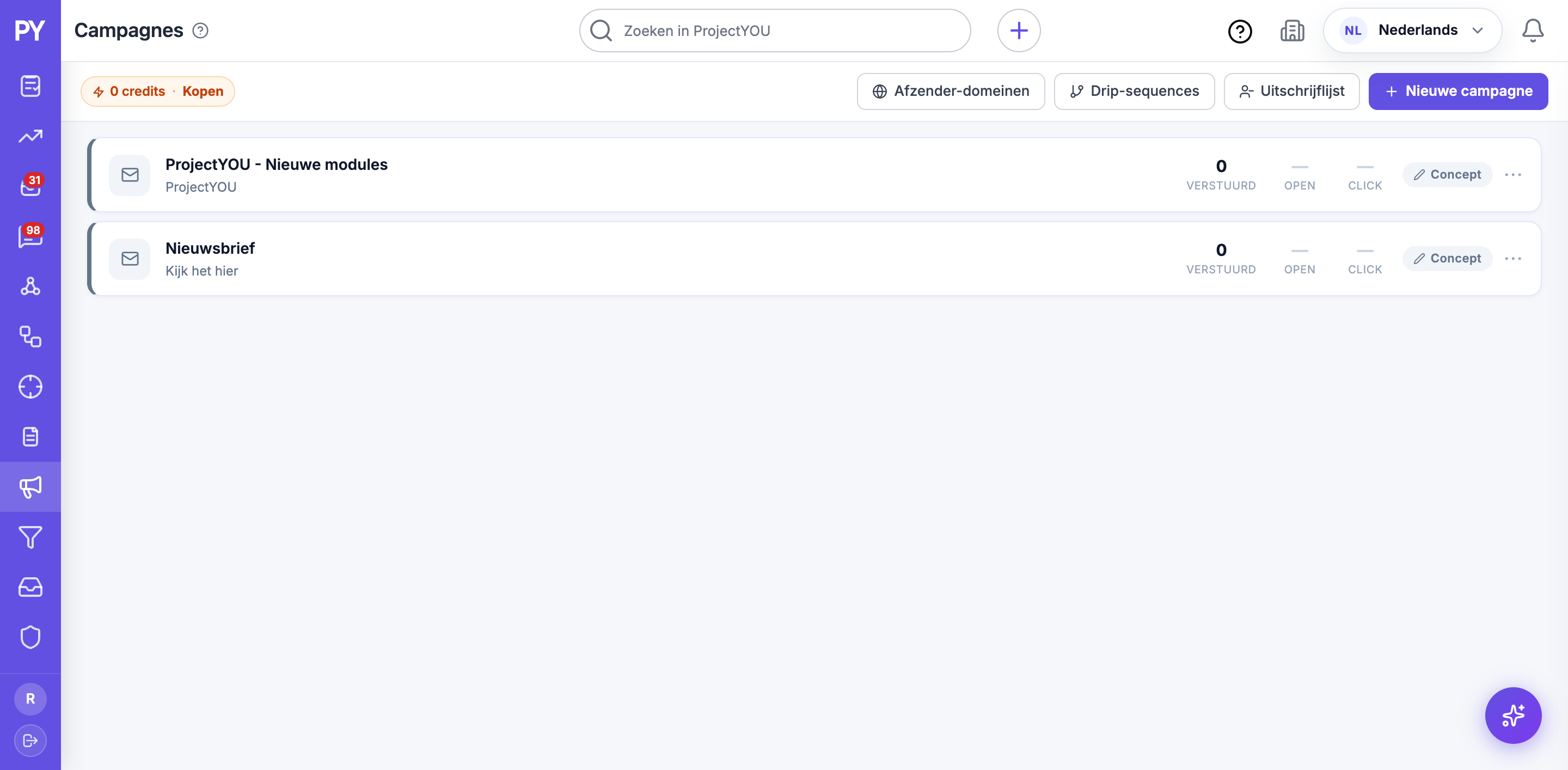1568x770 pixels.
Task: Select the megaphone campaigns sidebar icon
Action: click(x=30, y=487)
